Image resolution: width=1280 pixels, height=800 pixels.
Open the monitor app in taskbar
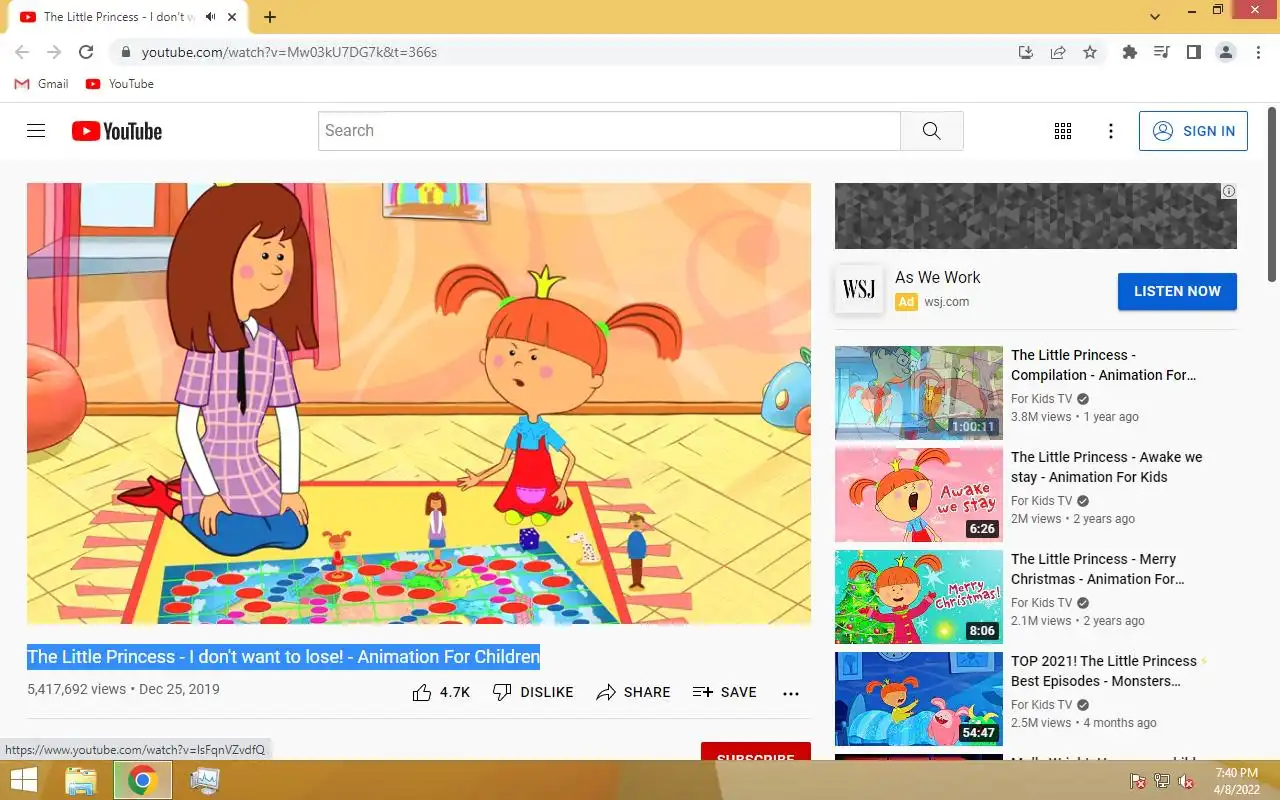204,780
